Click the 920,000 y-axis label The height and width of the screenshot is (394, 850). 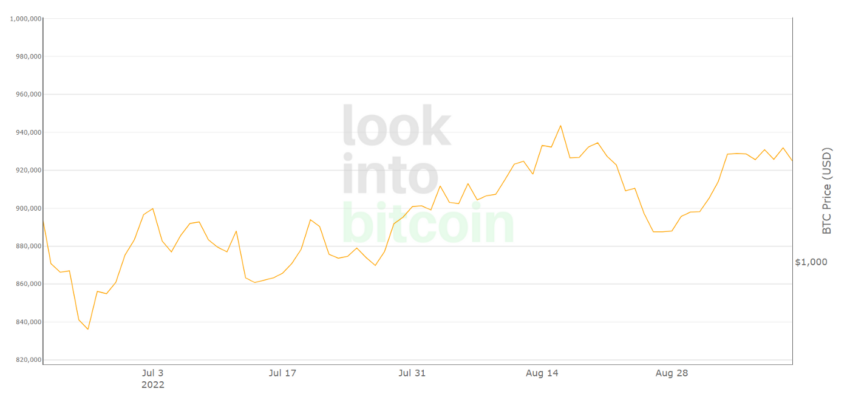(28, 170)
